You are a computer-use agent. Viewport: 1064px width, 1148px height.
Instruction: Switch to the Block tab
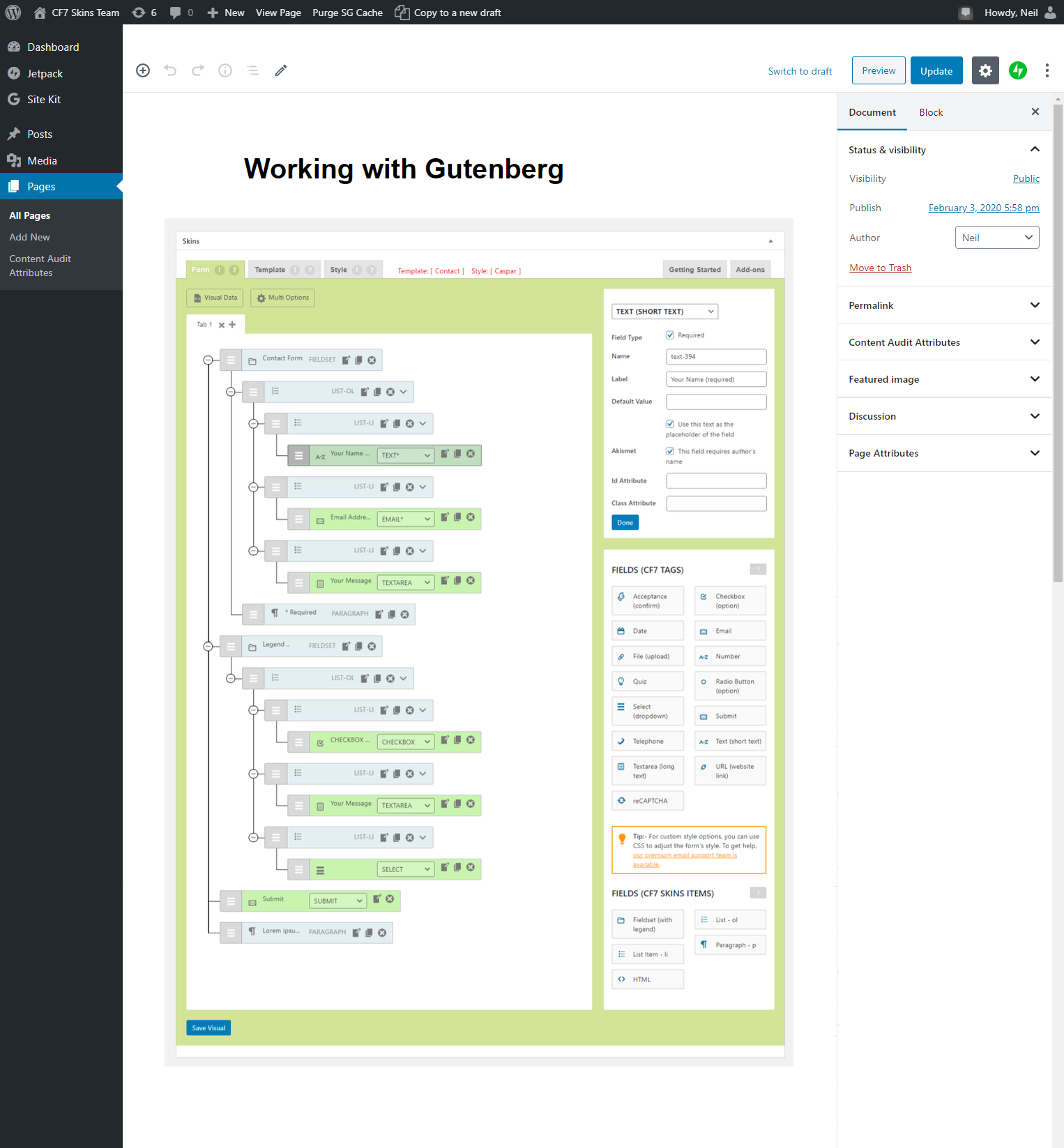(x=930, y=112)
